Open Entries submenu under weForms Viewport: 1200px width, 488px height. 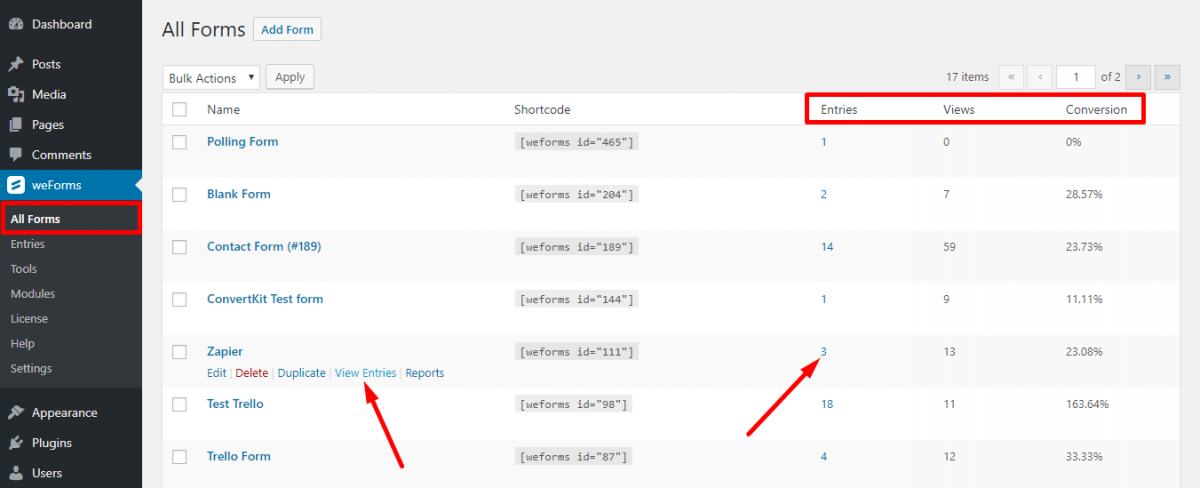[27, 244]
